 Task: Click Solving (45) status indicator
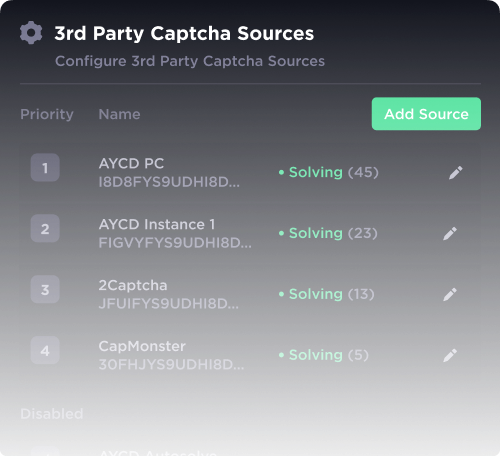click(329, 173)
